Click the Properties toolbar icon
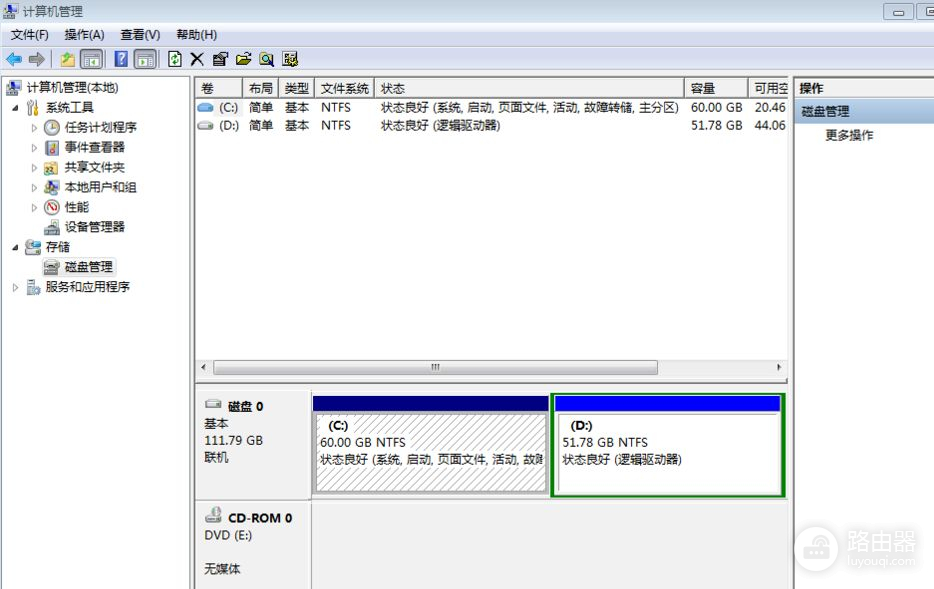Image resolution: width=934 pixels, height=589 pixels. (220, 59)
